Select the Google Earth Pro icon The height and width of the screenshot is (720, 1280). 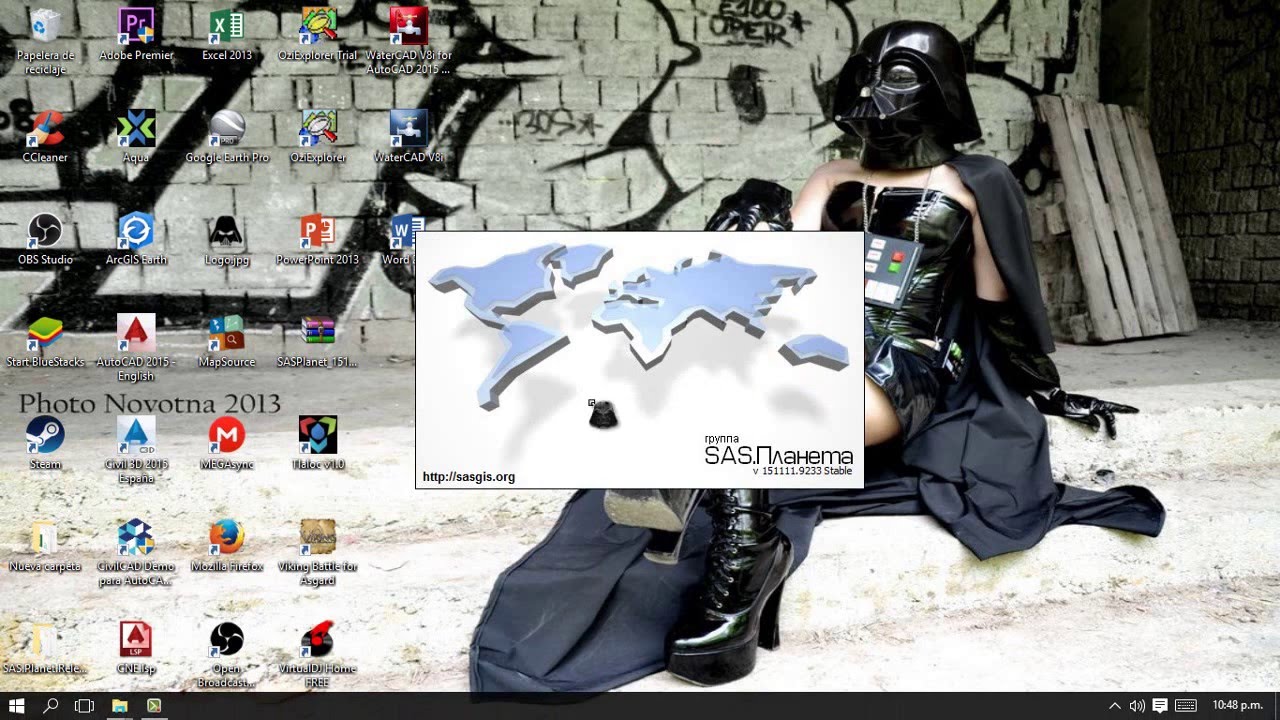tap(227, 137)
